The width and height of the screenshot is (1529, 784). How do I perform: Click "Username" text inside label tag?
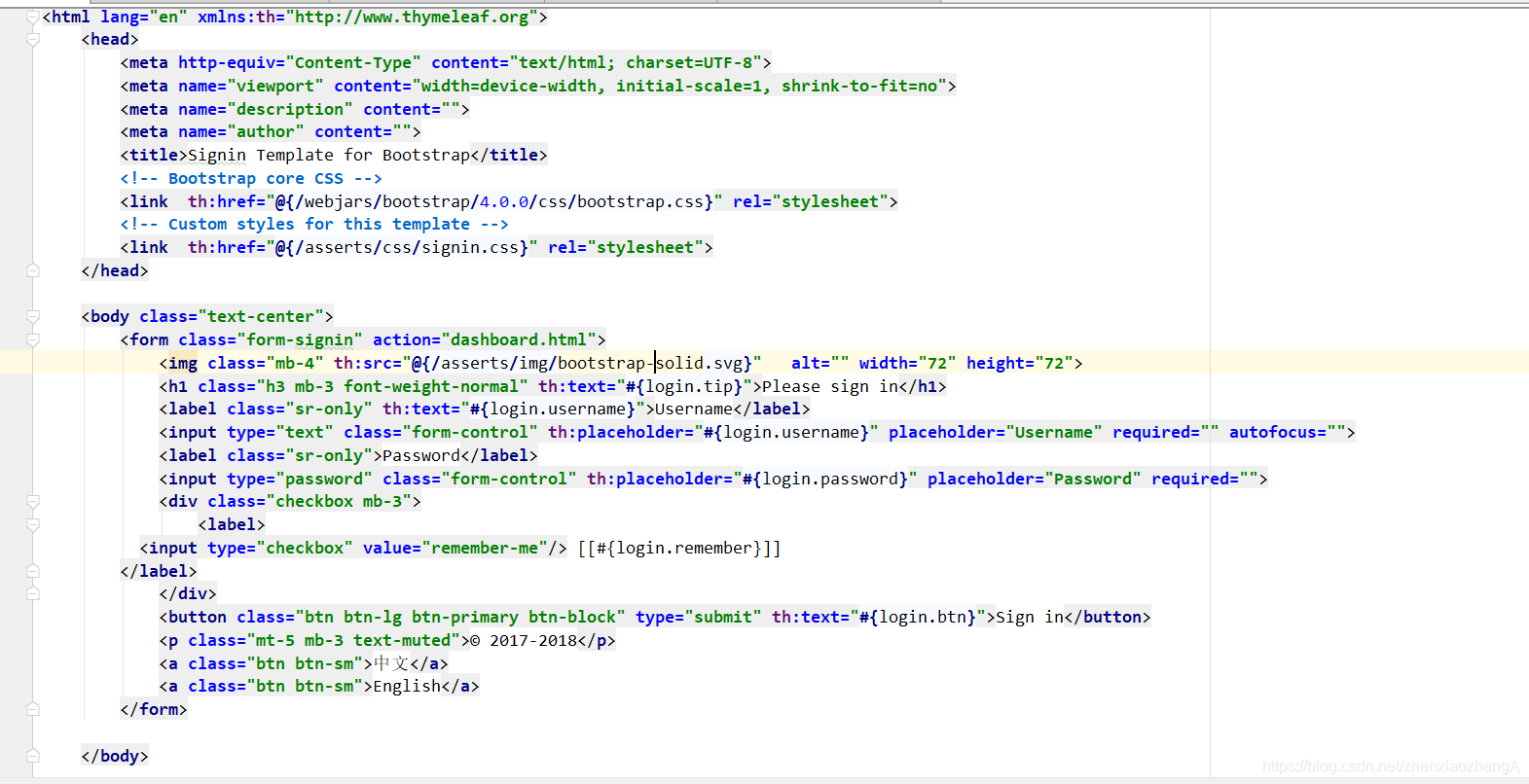(694, 409)
